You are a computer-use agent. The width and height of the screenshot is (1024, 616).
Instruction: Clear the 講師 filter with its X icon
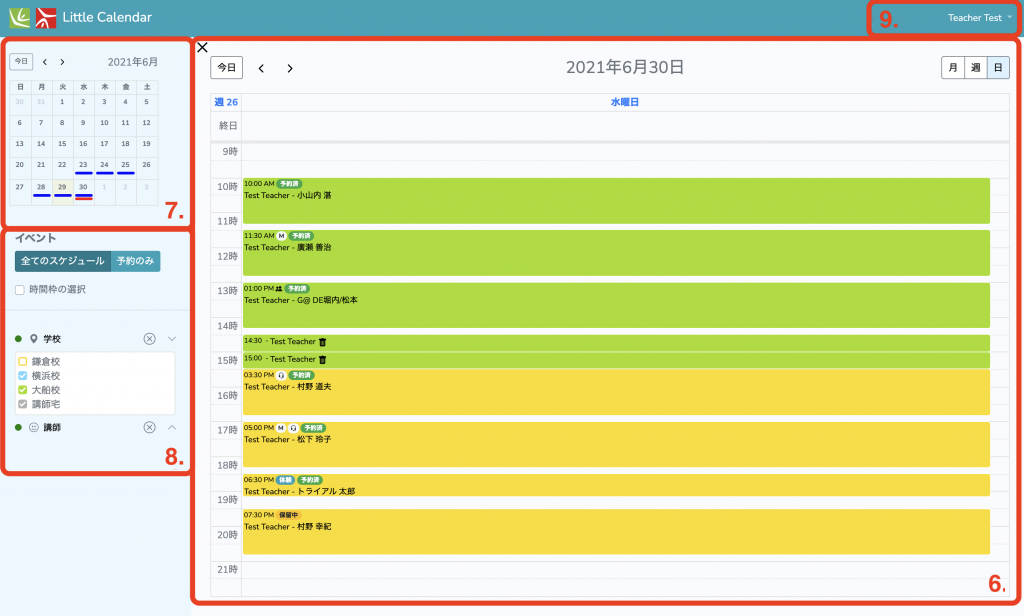(150, 427)
